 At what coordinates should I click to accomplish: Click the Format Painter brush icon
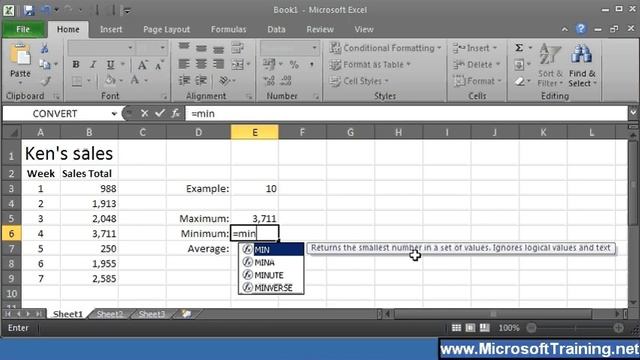(45, 81)
